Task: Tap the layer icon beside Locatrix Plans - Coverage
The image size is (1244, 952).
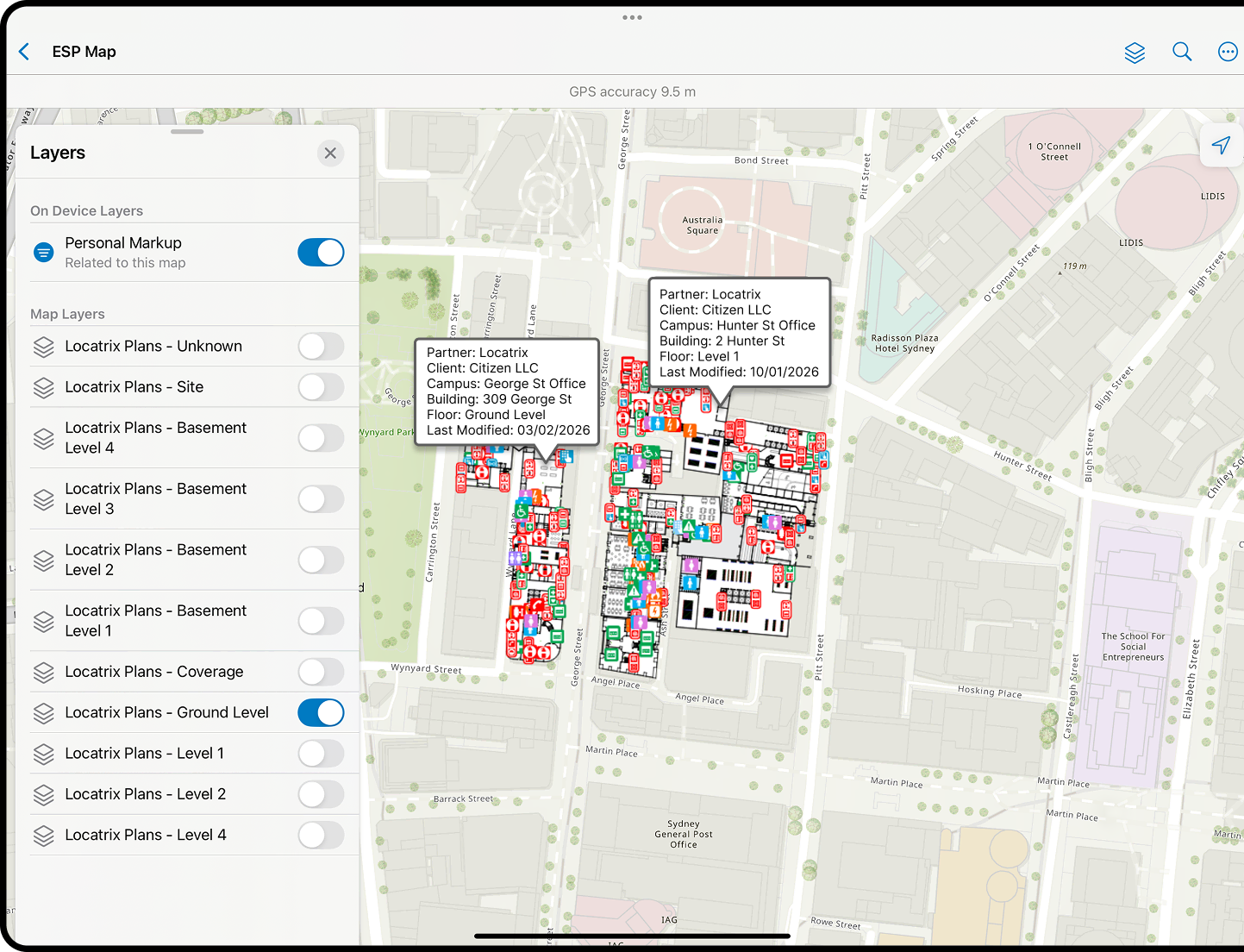Action: (x=44, y=672)
